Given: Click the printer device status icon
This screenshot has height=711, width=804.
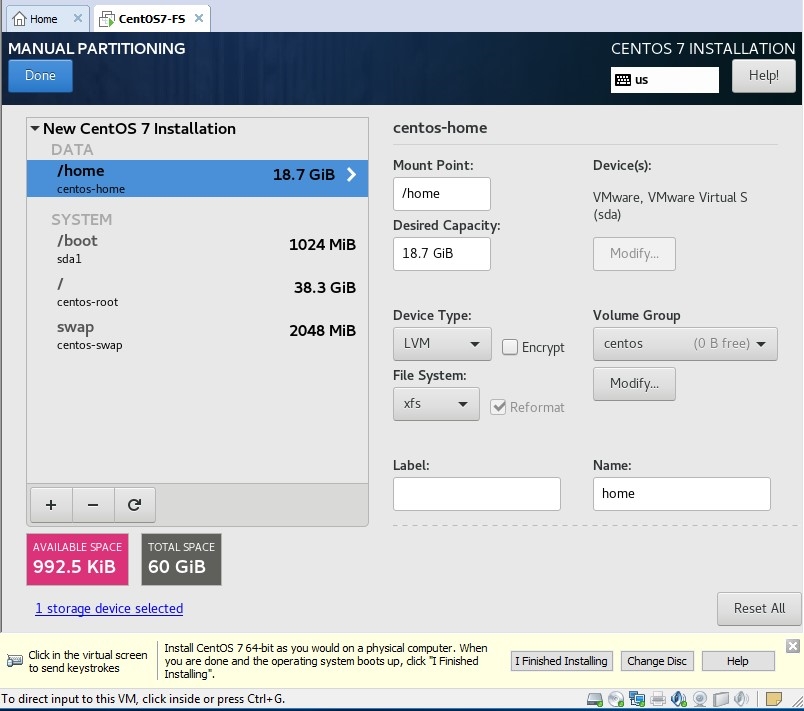Looking at the screenshot, I should tap(658, 699).
